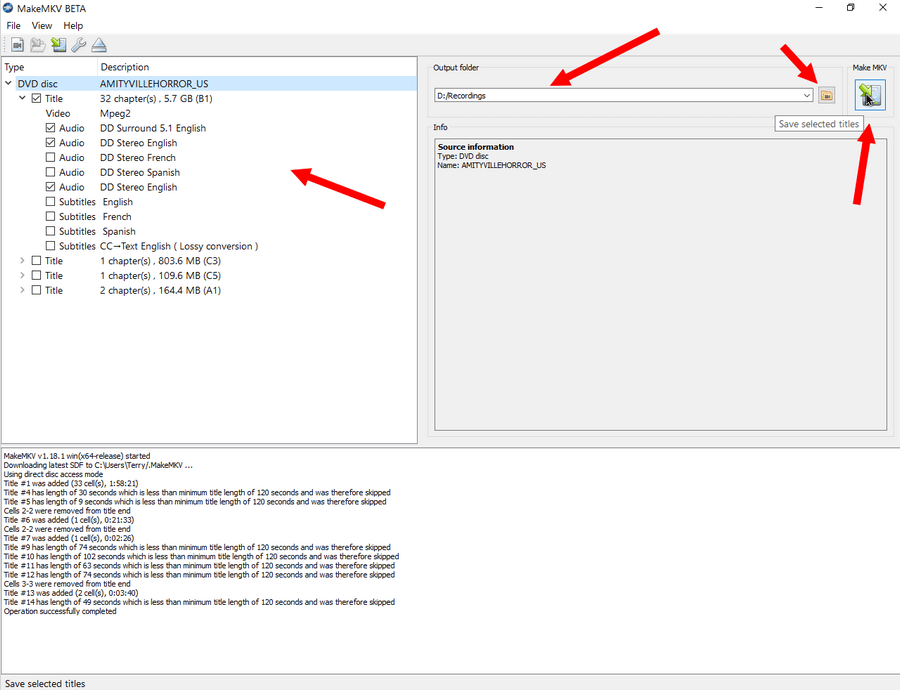The height and width of the screenshot is (690, 900).
Task: Close the MakeMKV window
Action: 883,8
